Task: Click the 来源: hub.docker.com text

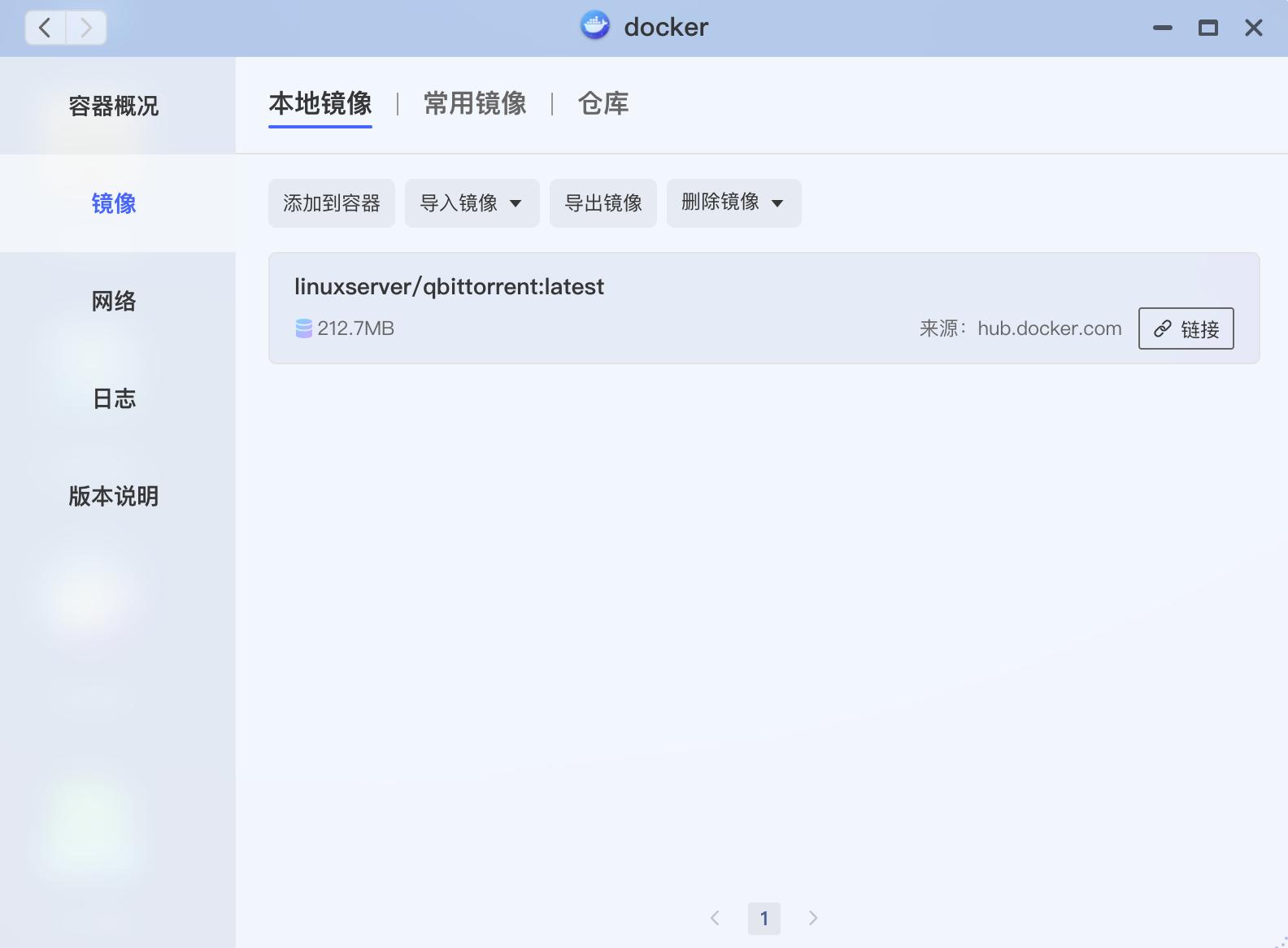Action: 1020,328
